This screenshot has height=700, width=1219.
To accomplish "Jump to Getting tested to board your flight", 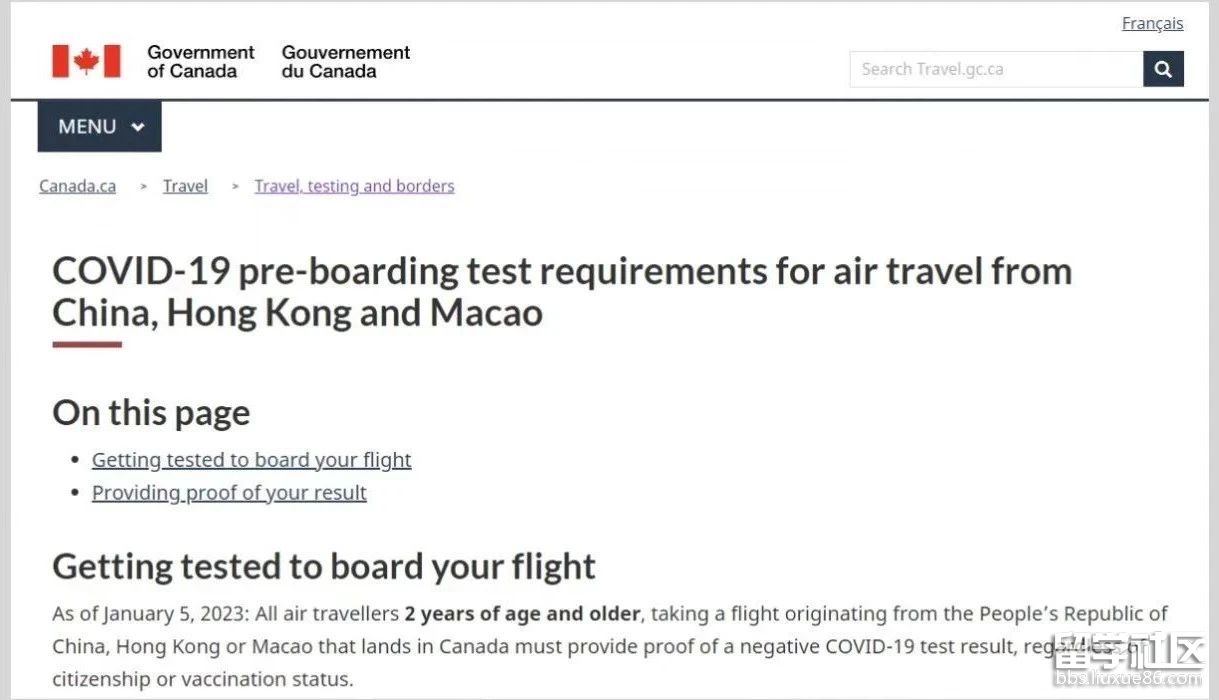I will [251, 460].
